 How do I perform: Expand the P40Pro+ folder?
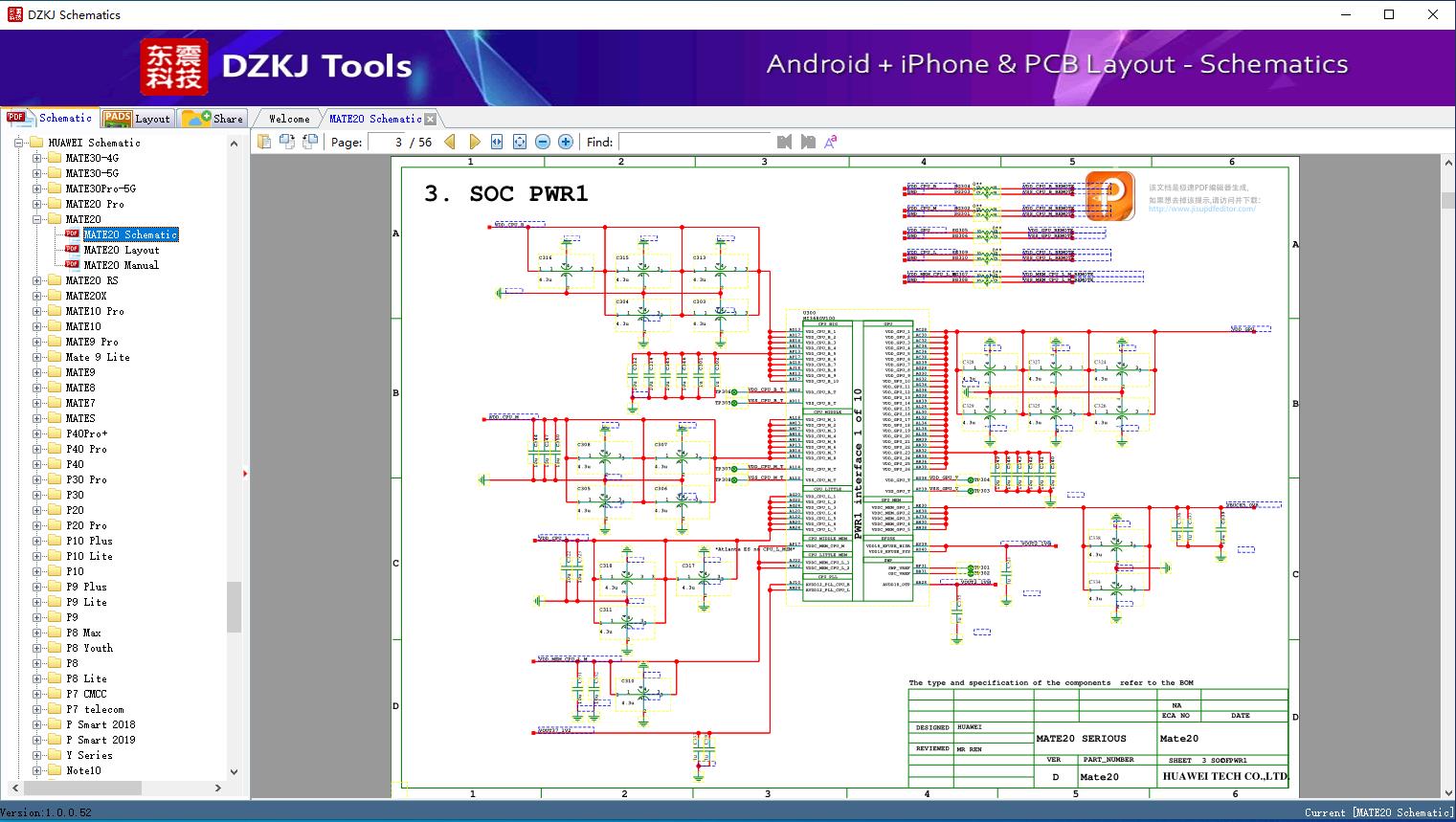[36, 433]
